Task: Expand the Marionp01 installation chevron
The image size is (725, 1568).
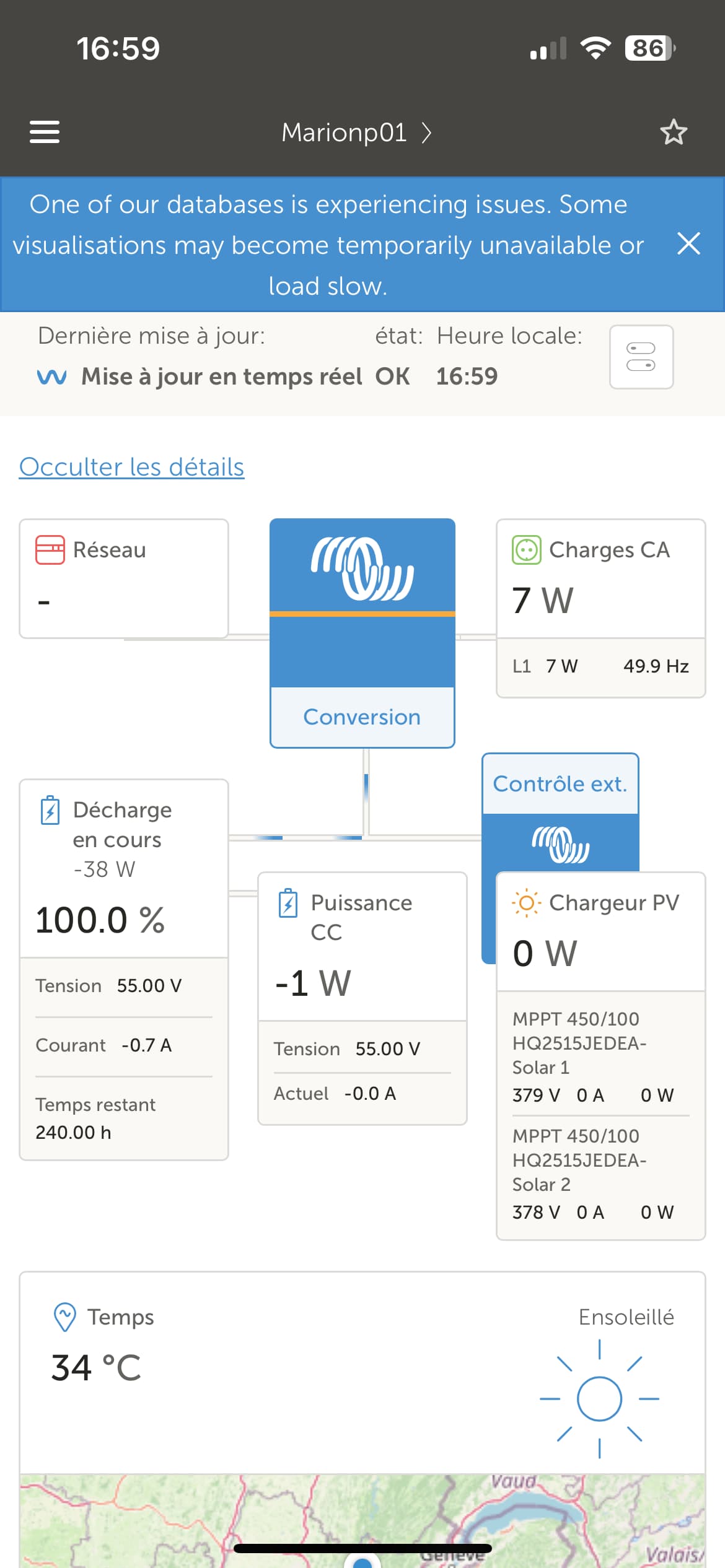Action: click(426, 133)
